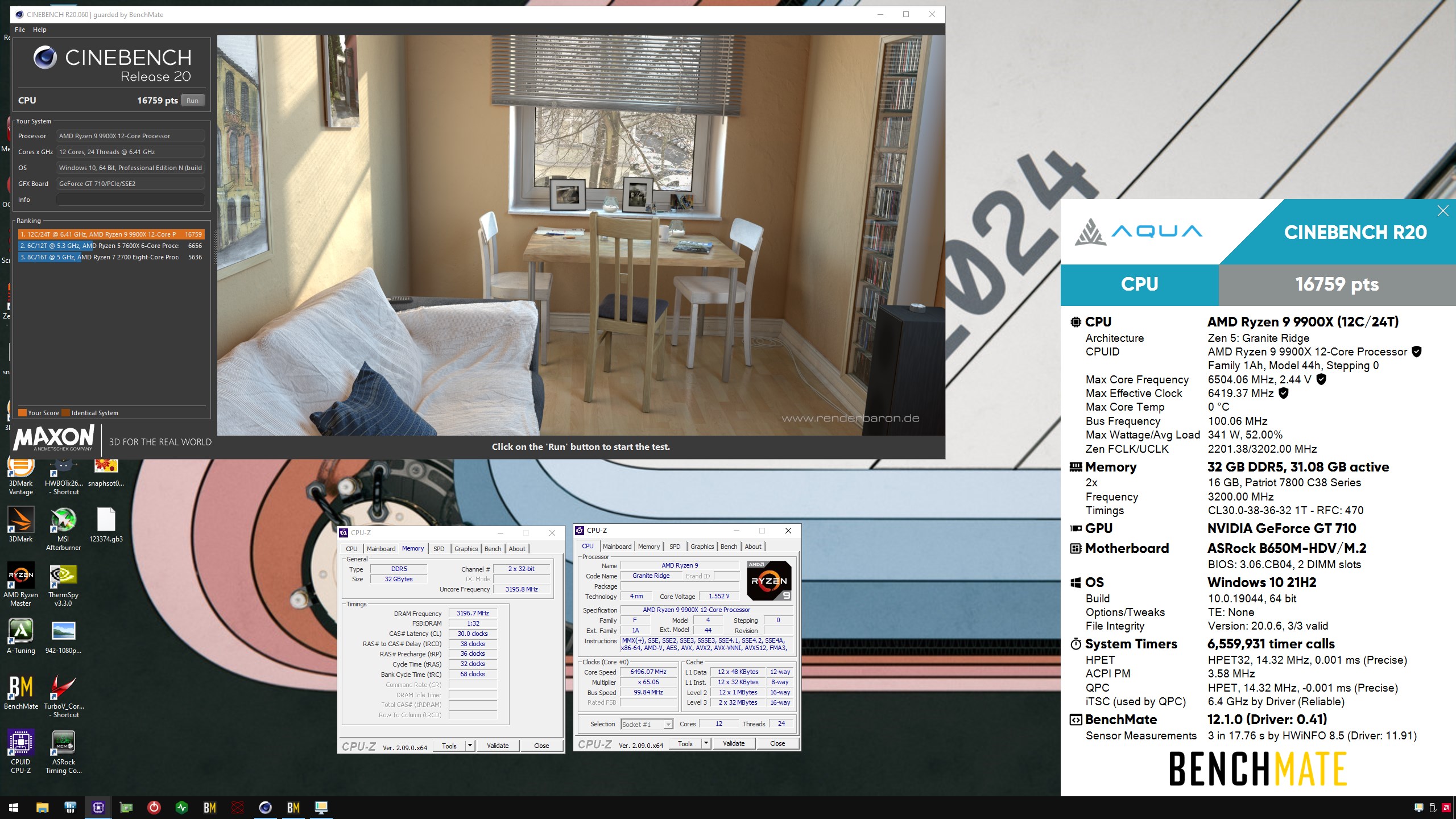
Task: Click Validate in the CPU-Z Memory window
Action: click(498, 746)
